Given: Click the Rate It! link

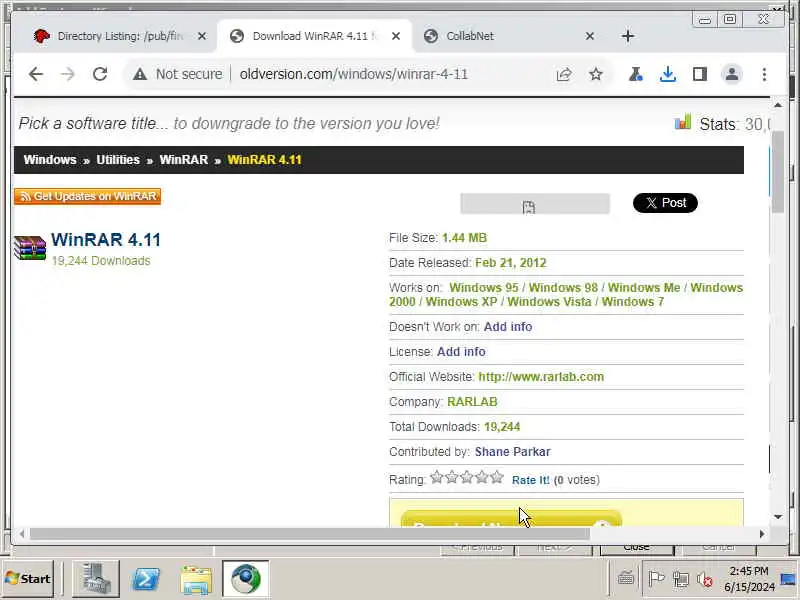Looking at the screenshot, I should tap(531, 480).
